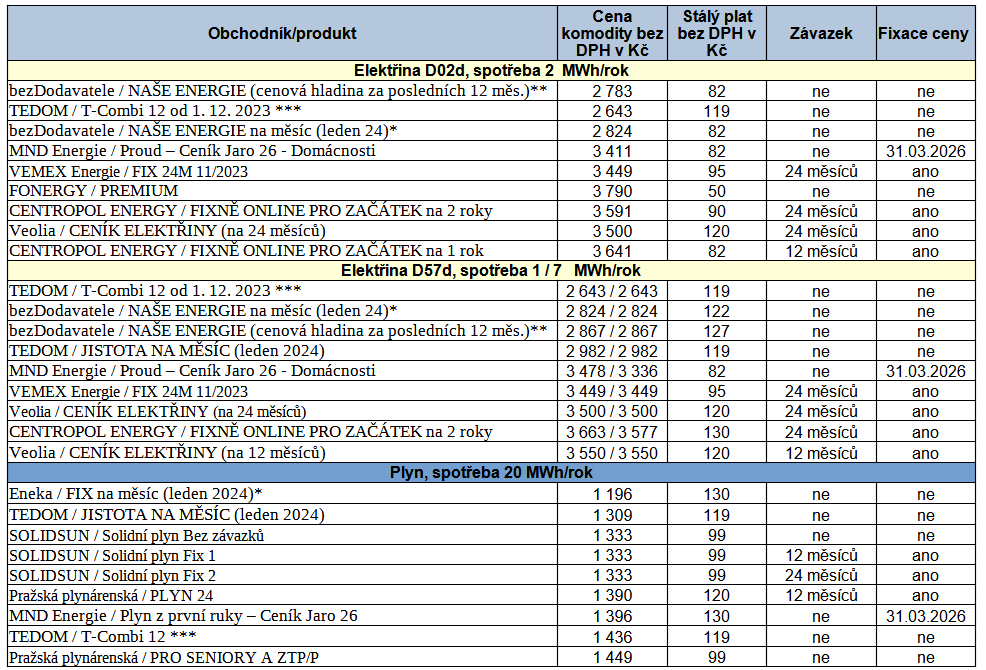Click the Obchodník/produkt column header

click(282, 33)
